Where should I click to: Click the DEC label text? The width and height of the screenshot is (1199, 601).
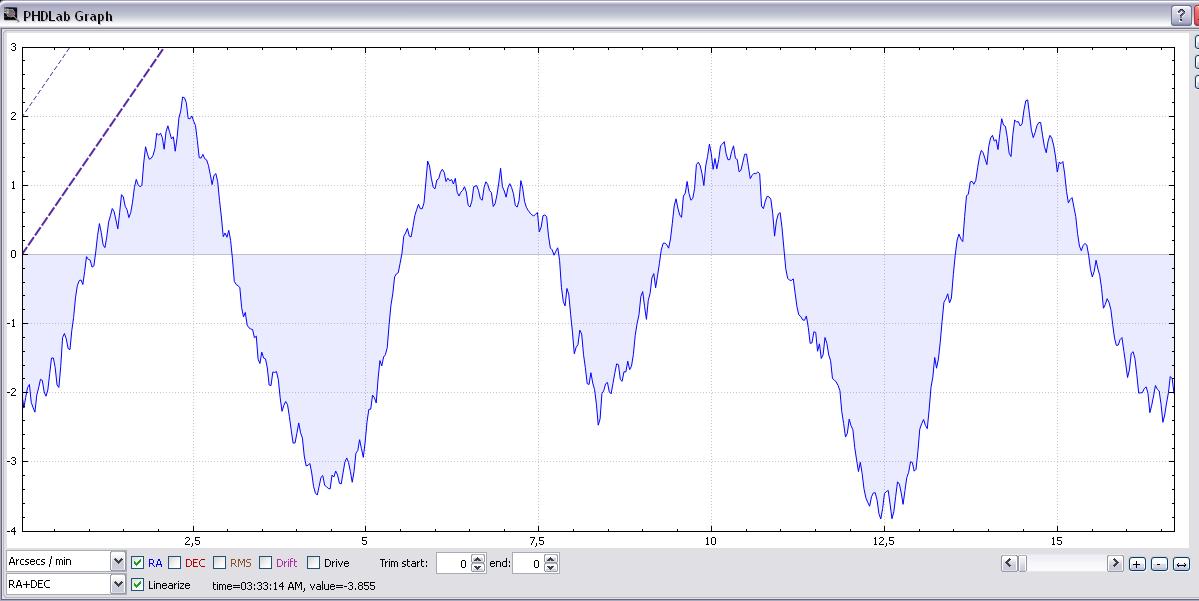click(x=195, y=563)
